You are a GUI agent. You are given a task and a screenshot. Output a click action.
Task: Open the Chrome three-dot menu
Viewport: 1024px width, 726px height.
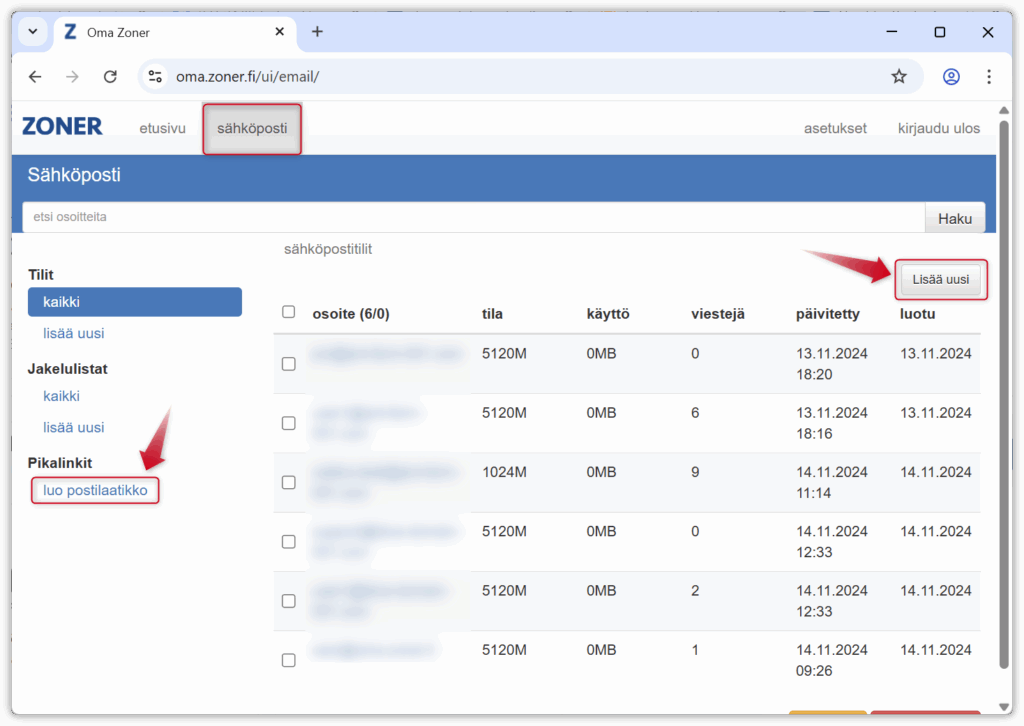point(989,77)
